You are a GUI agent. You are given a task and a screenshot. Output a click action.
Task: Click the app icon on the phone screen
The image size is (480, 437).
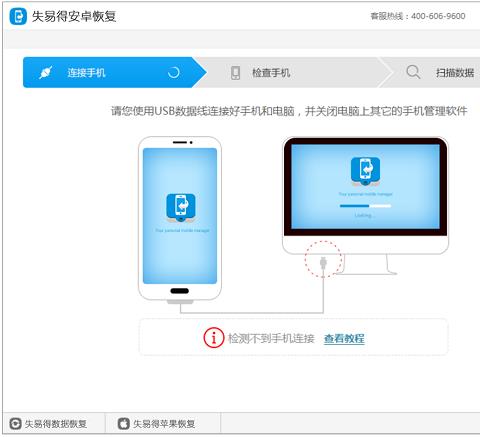tap(181, 208)
